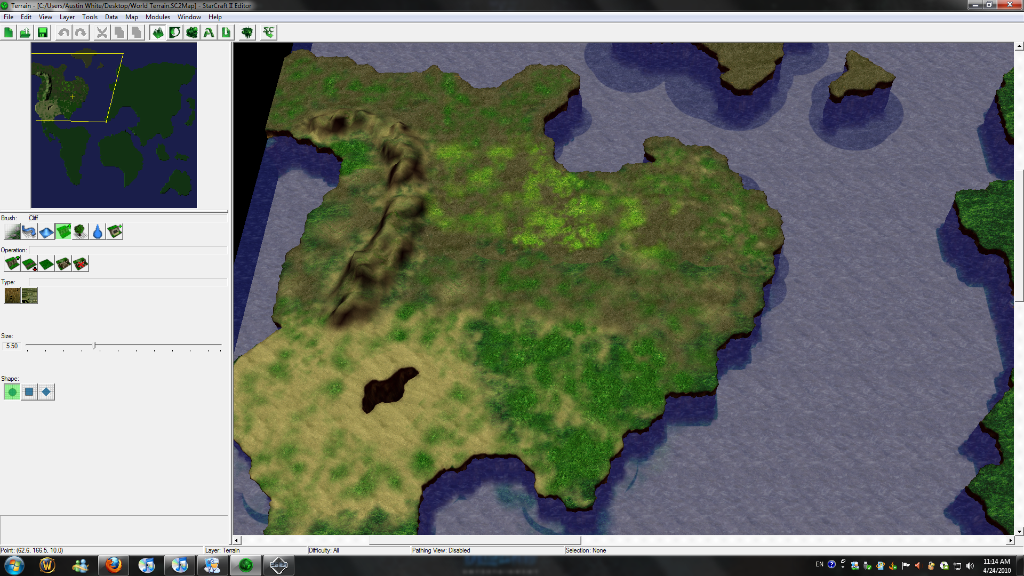
Task: Click the green creature head toolbar icon
Action: (248, 33)
